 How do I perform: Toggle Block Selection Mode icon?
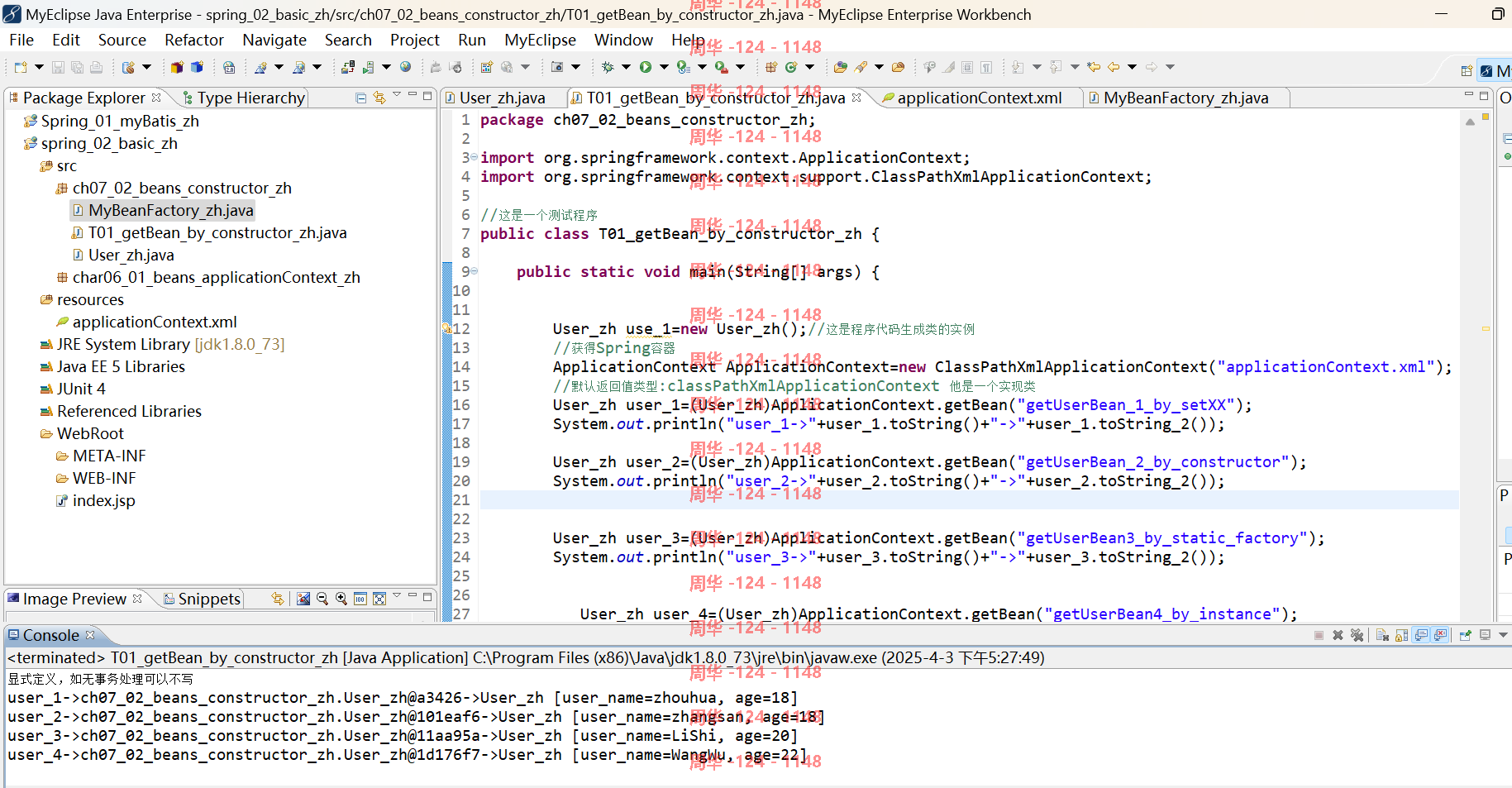click(967, 67)
